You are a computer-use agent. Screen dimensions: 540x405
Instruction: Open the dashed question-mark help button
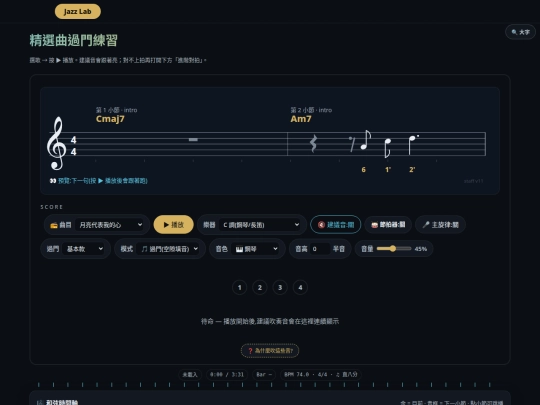coord(270,351)
